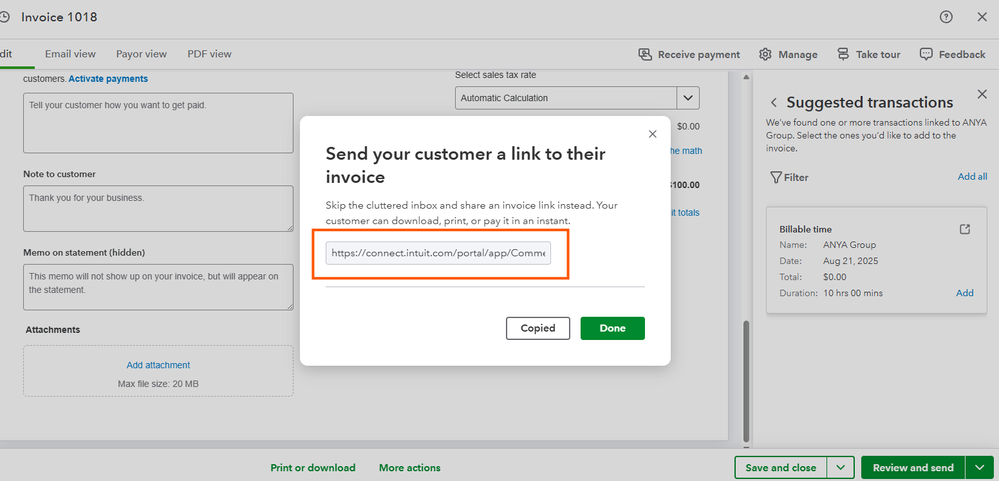999x481 pixels.
Task: Click the 'Max file size: 20 MB' text
Action: click(x=158, y=384)
